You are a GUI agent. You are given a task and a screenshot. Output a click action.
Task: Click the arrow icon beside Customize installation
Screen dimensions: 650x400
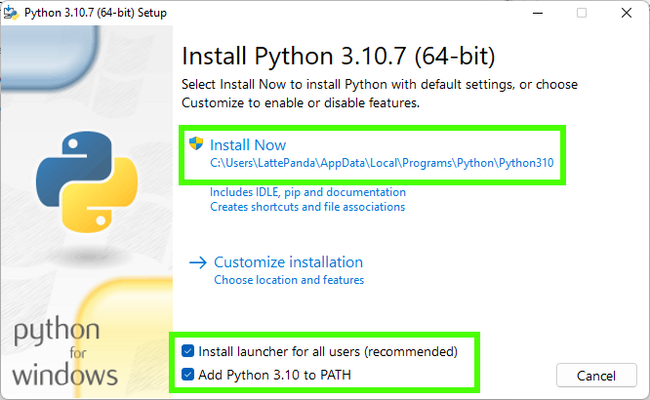pos(198,262)
